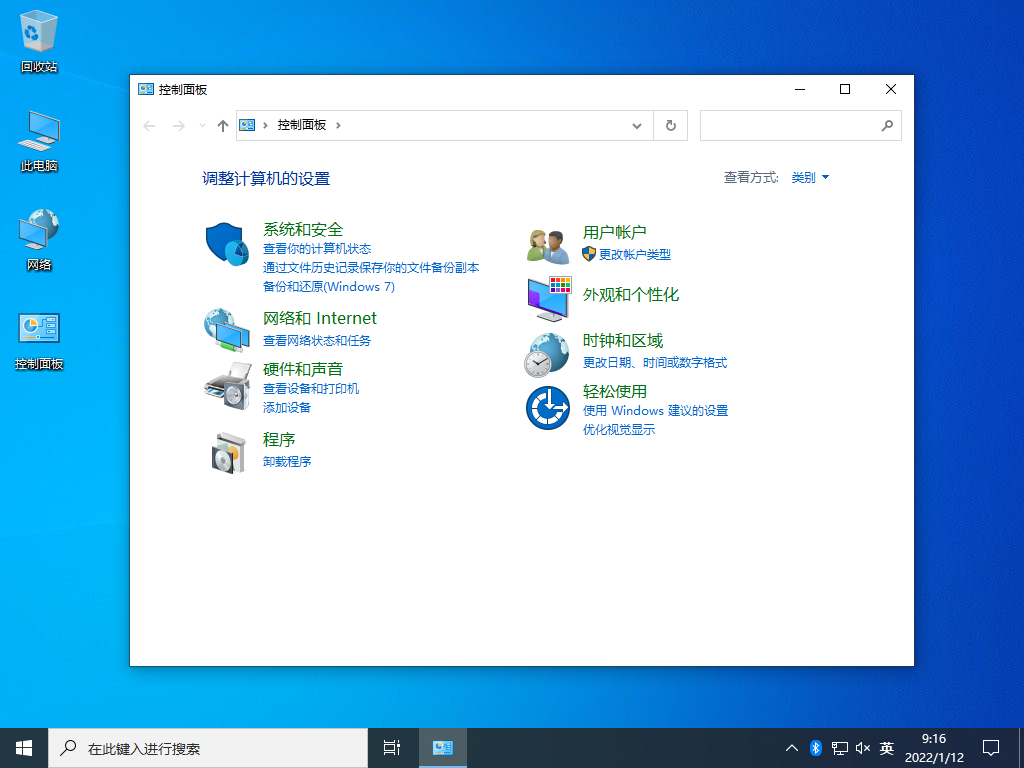The width and height of the screenshot is (1024, 768).
Task: Click the 网络和 Internet category icon
Action: (x=226, y=331)
